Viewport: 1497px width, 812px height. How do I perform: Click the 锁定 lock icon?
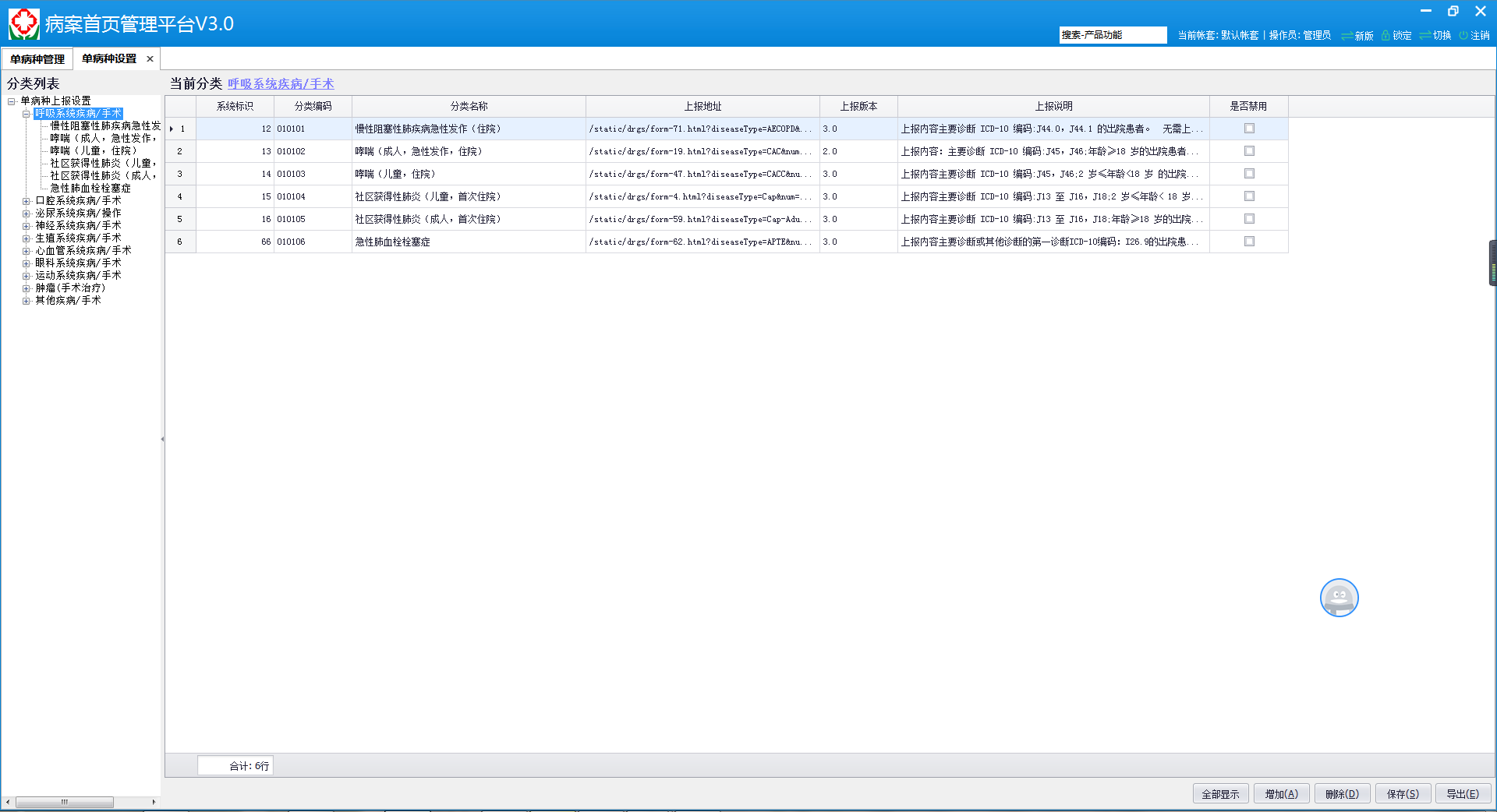click(1386, 36)
